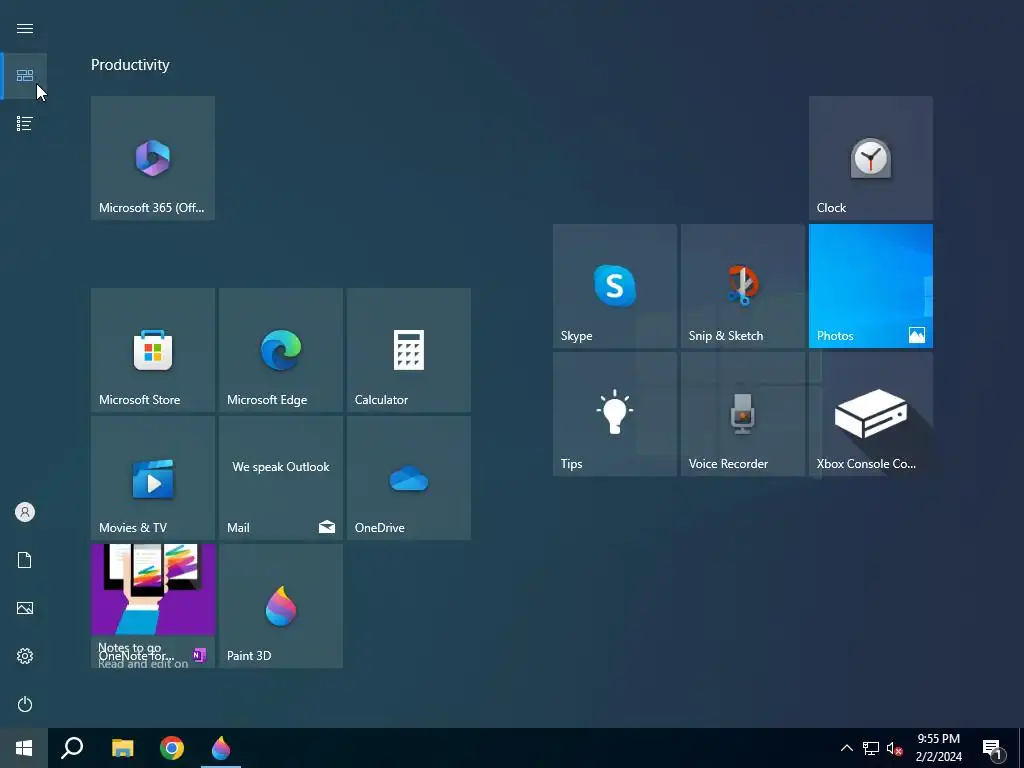The image size is (1024, 768).
Task: Open Xbox Console Companion tile
Action: pyautogui.click(x=871, y=414)
